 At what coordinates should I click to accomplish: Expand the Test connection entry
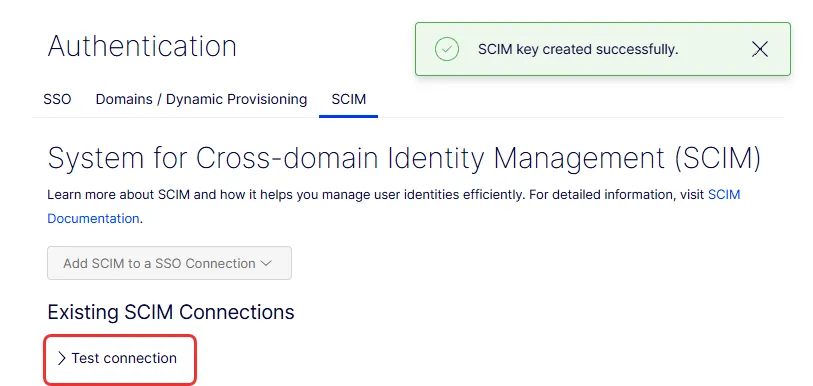117,359
